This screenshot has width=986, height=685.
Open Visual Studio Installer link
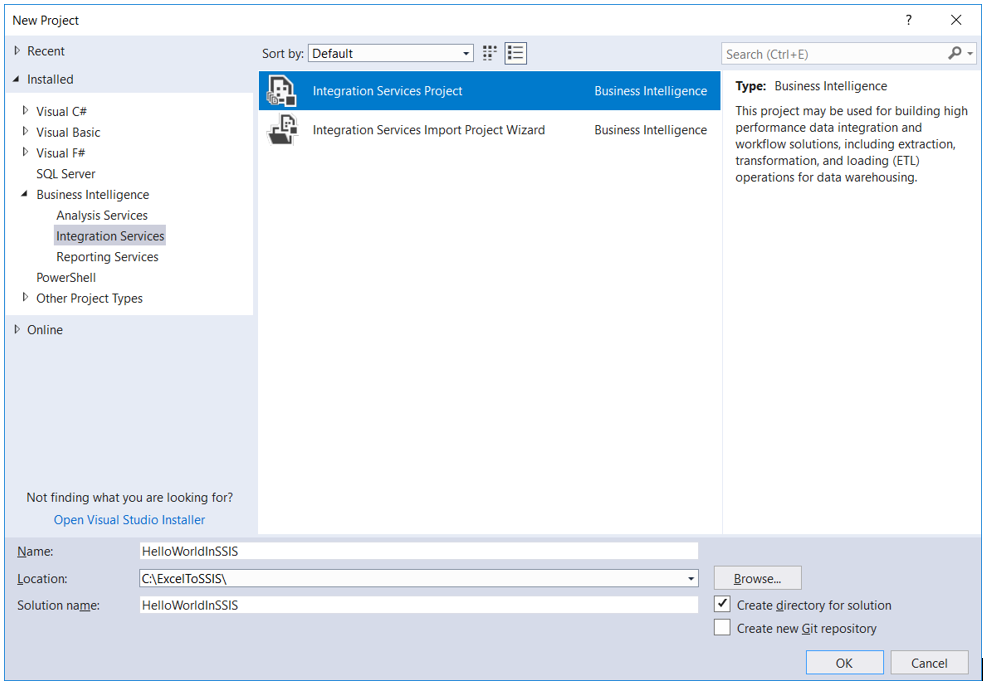130,520
